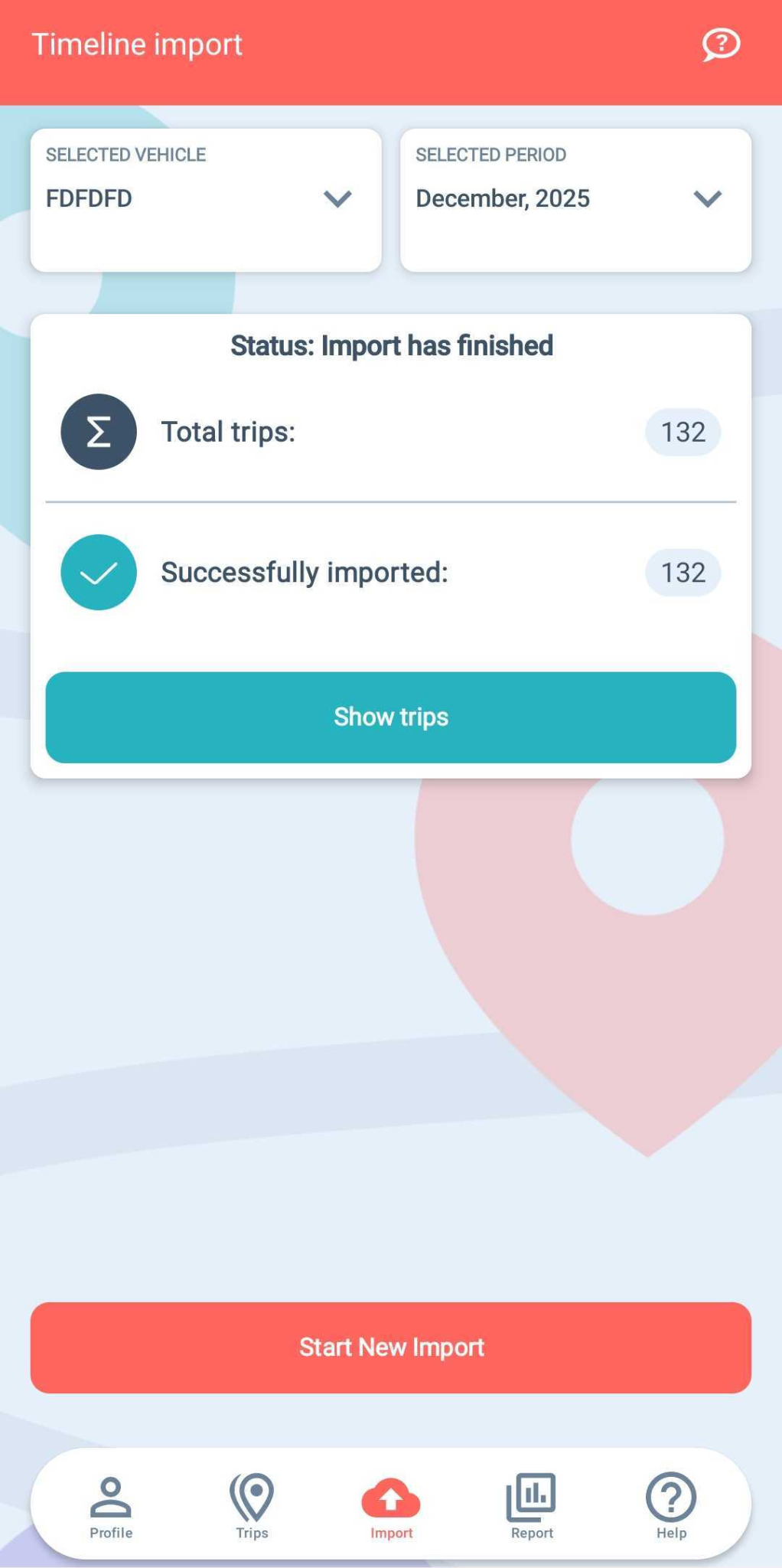Click the Successfully imported count badge
782x1568 pixels.
click(x=683, y=573)
